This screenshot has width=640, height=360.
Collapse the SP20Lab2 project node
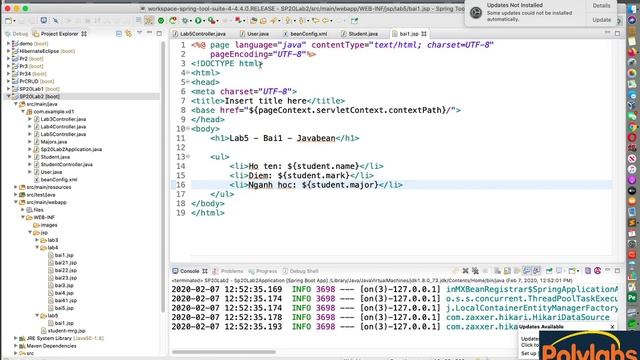pyautogui.click(x=8, y=96)
